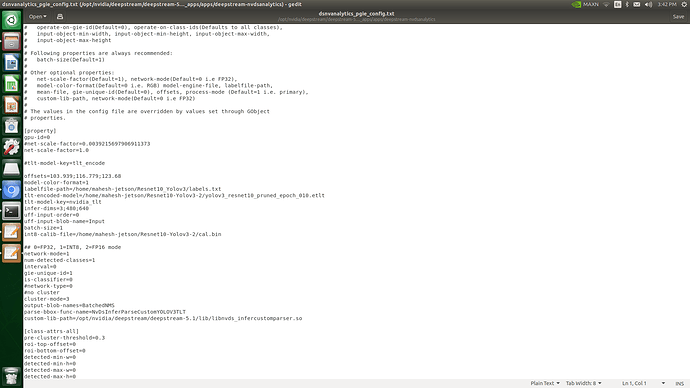This screenshot has width=690, height=388.
Task: Click the uff-input-order=0 line
Action: (51, 215)
